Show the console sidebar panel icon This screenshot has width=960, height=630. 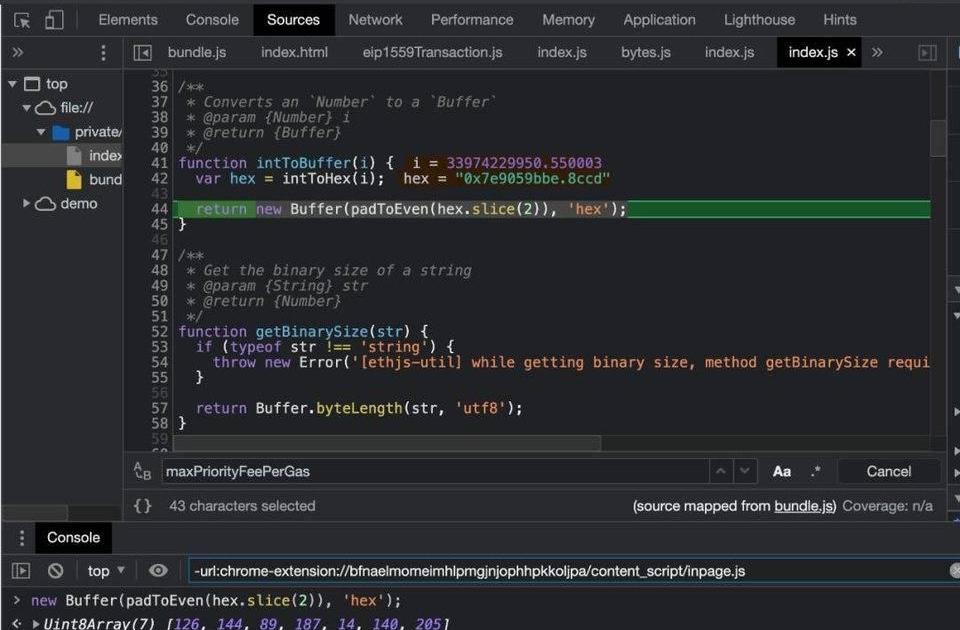point(21,571)
